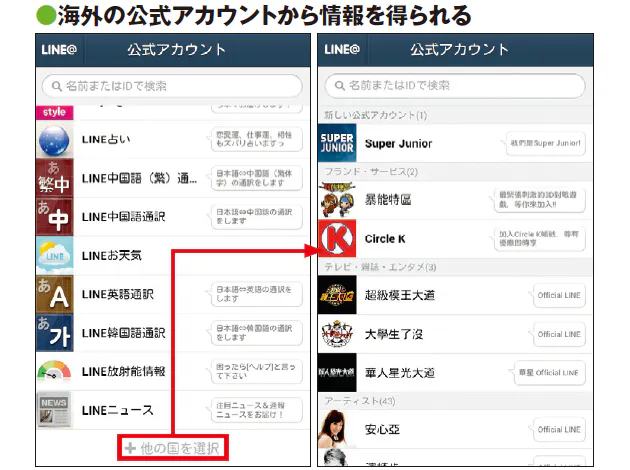
Task: Focus the right 名前またはIDで検索 field
Action: coord(455,86)
